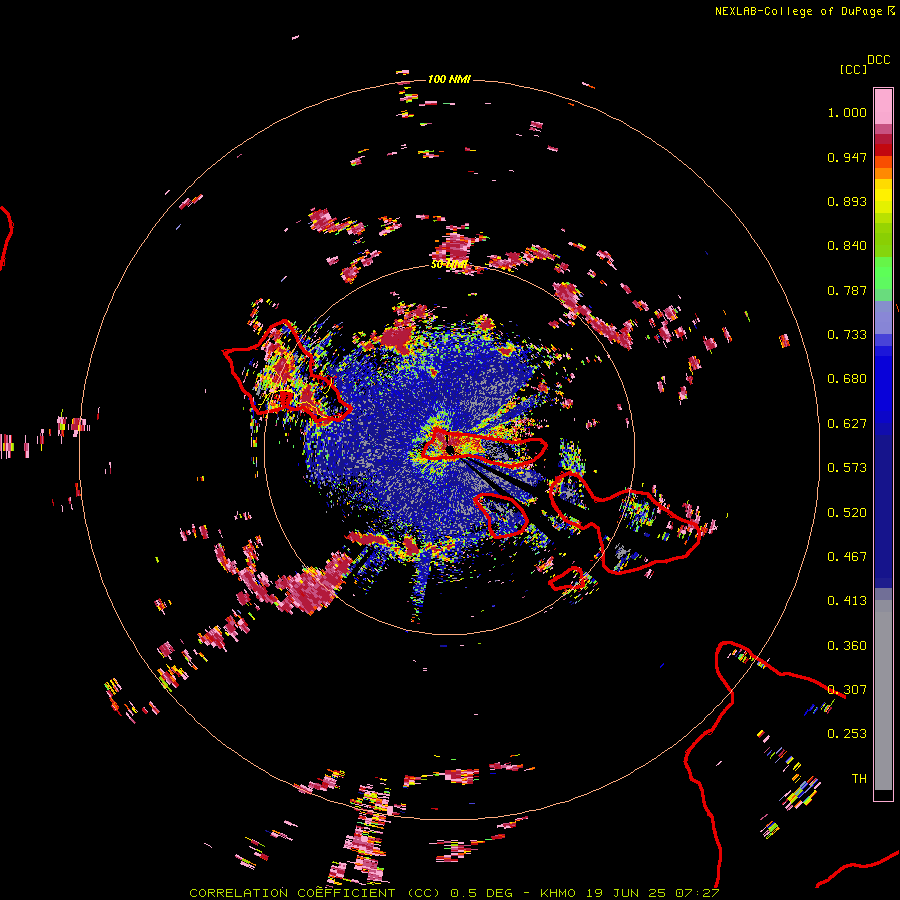Select the 0.307 legend value
900x900 pixels.
(847, 690)
